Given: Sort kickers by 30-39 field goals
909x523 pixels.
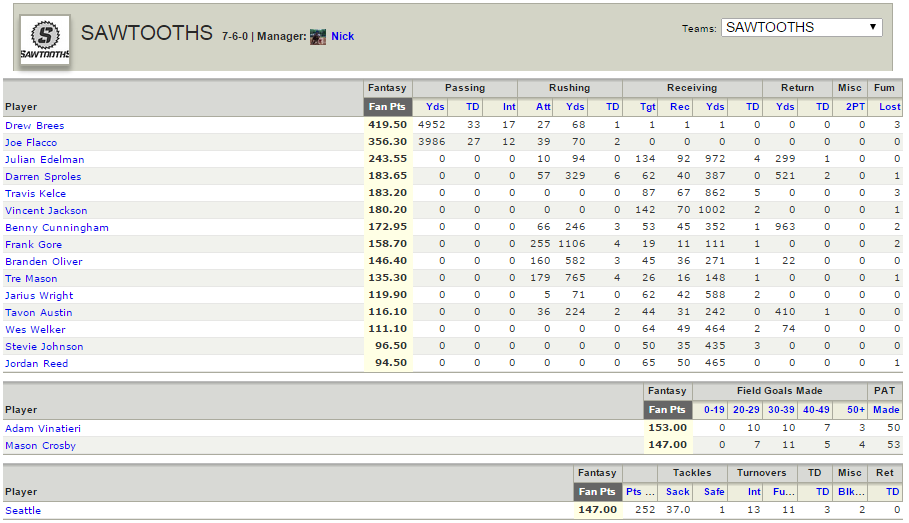Looking at the screenshot, I should (781, 410).
